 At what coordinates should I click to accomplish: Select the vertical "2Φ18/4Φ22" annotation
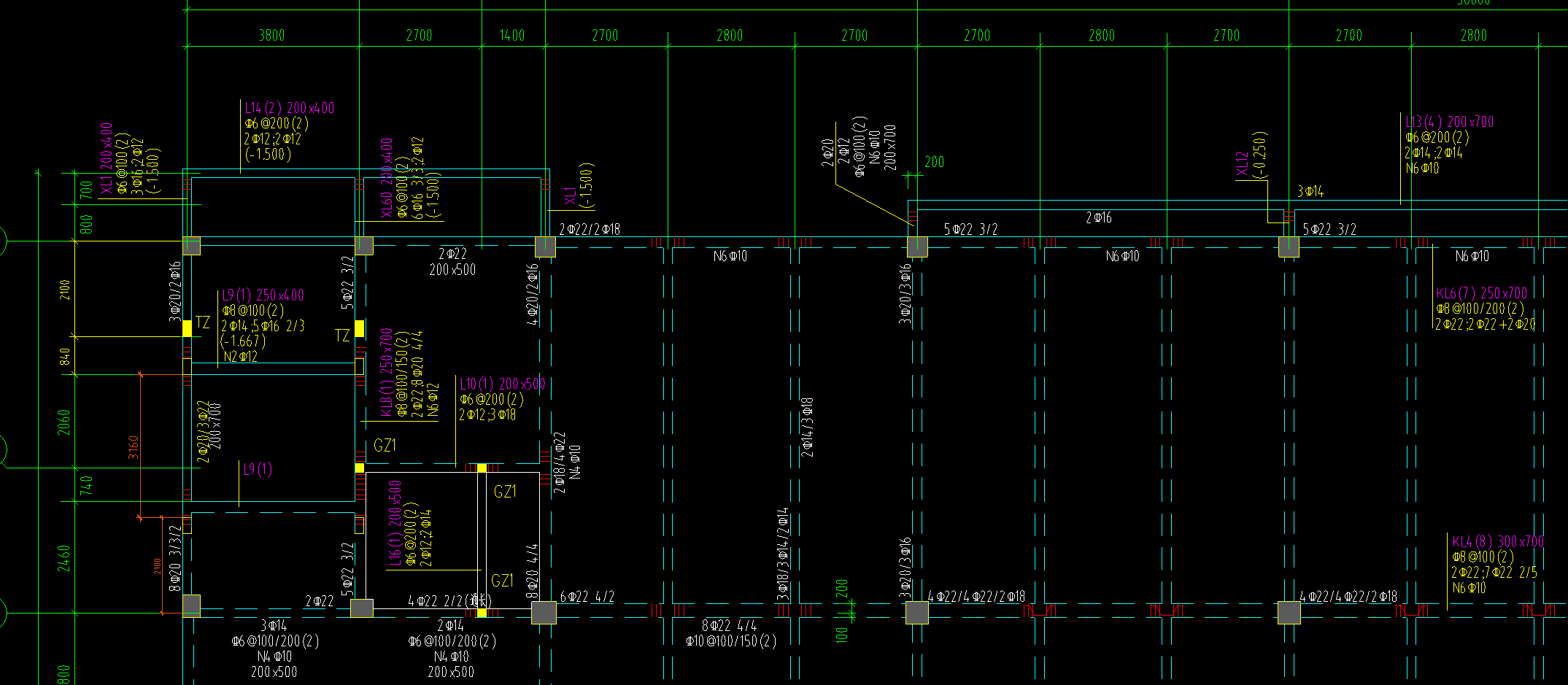click(x=560, y=463)
